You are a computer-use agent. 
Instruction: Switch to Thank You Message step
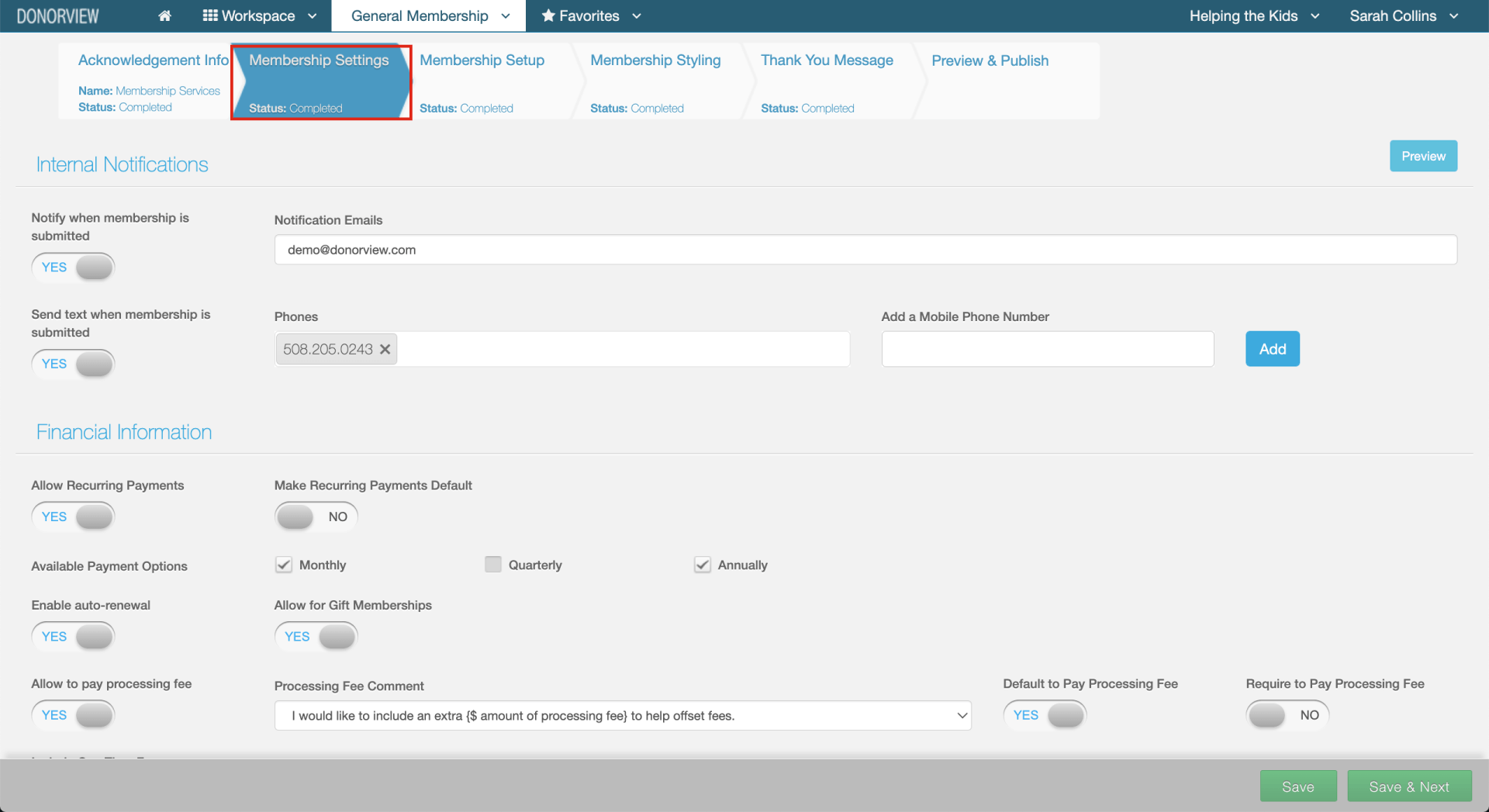[x=826, y=60]
